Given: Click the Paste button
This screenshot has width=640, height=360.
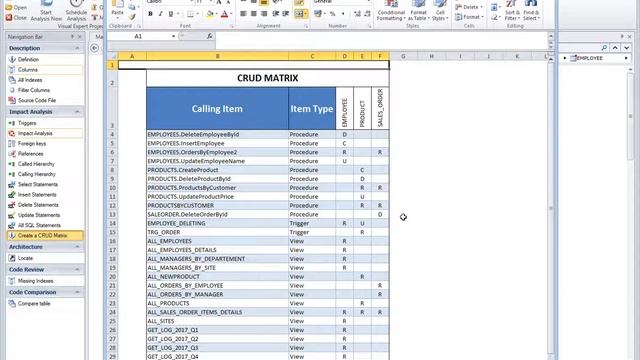Looking at the screenshot, I should [118, 9].
